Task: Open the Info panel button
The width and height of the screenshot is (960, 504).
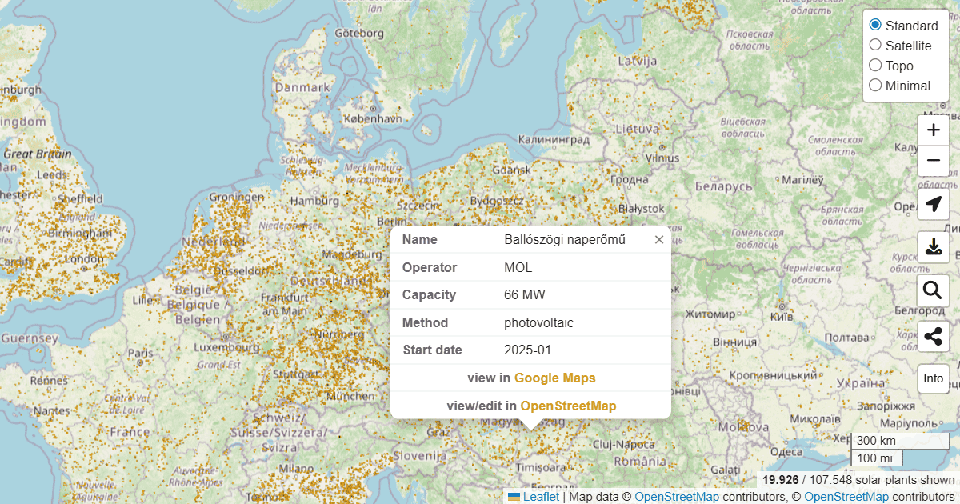Action: [x=933, y=378]
